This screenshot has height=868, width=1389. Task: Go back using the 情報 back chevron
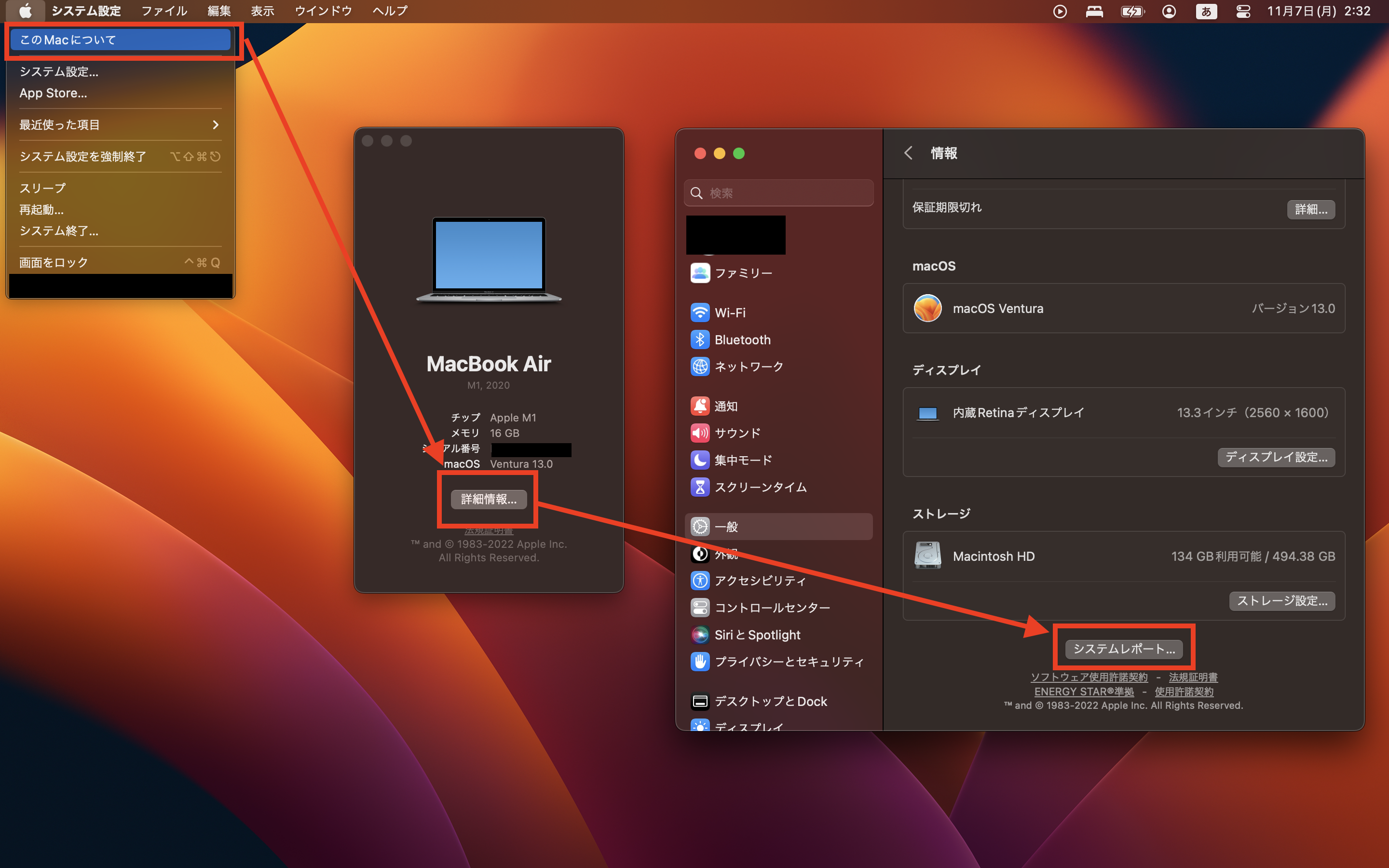[909, 153]
